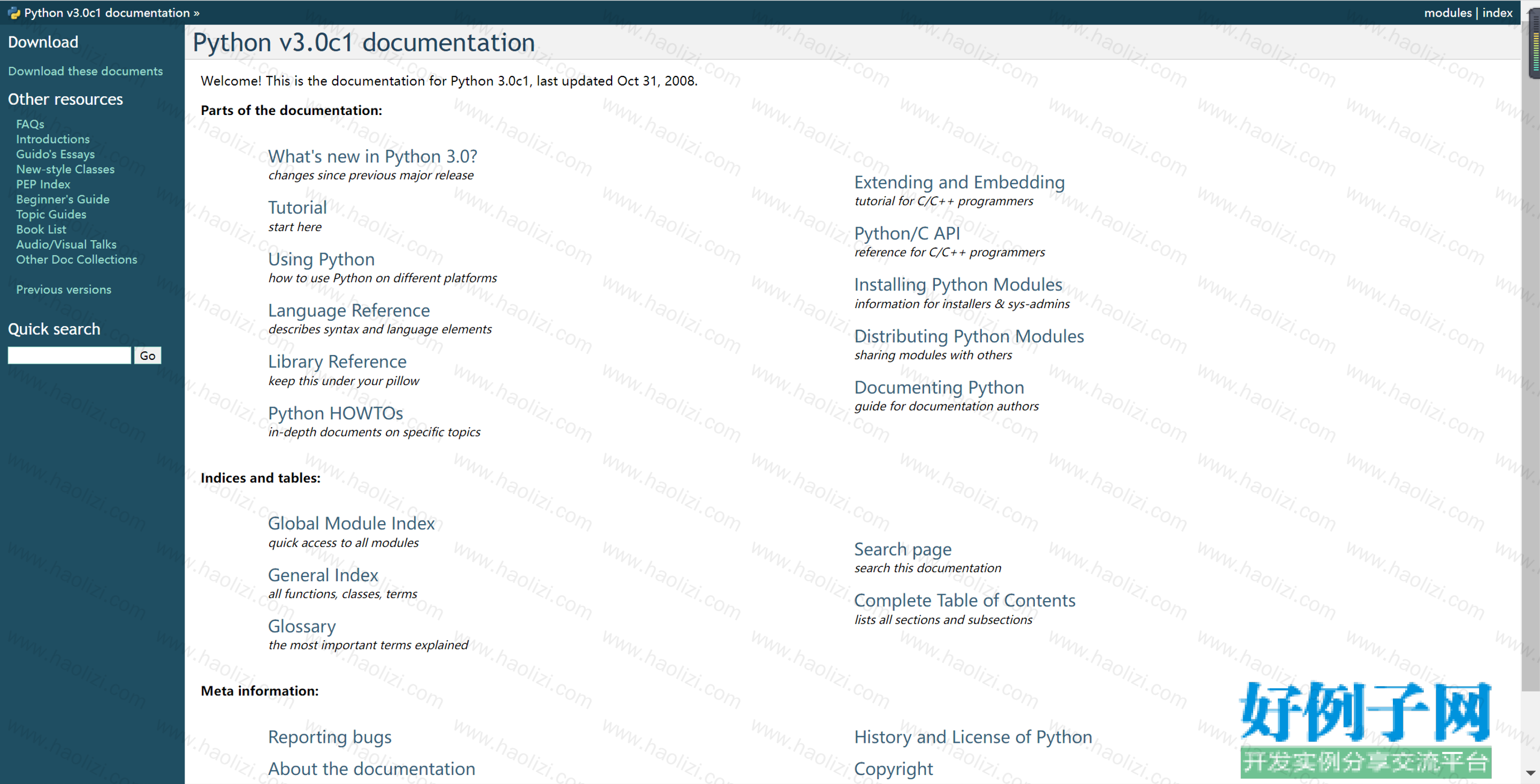Open the modules link in top bar
The image size is (1540, 784).
1447,12
